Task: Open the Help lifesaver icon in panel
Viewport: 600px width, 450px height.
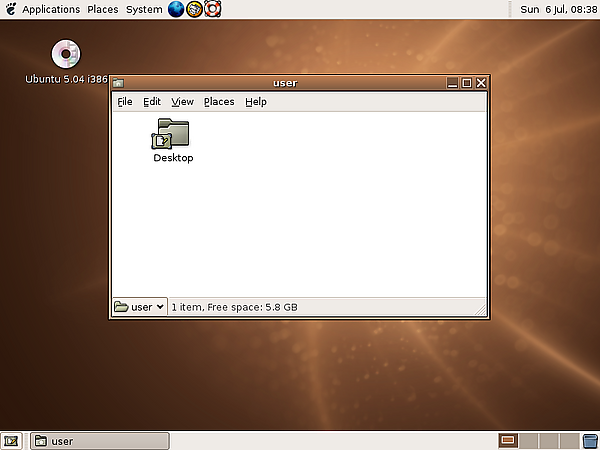Action: [212, 9]
